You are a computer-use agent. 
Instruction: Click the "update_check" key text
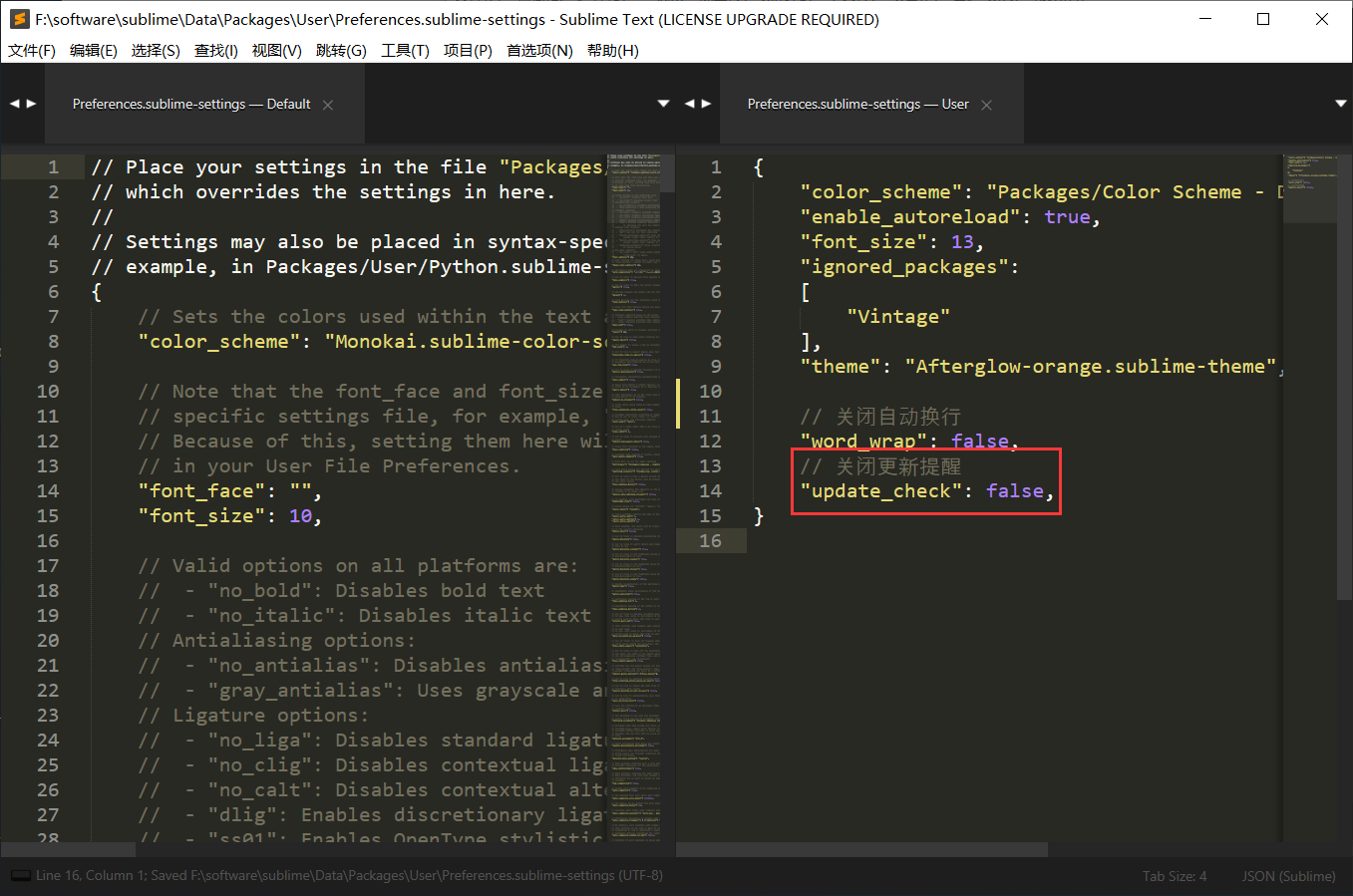coord(881,491)
